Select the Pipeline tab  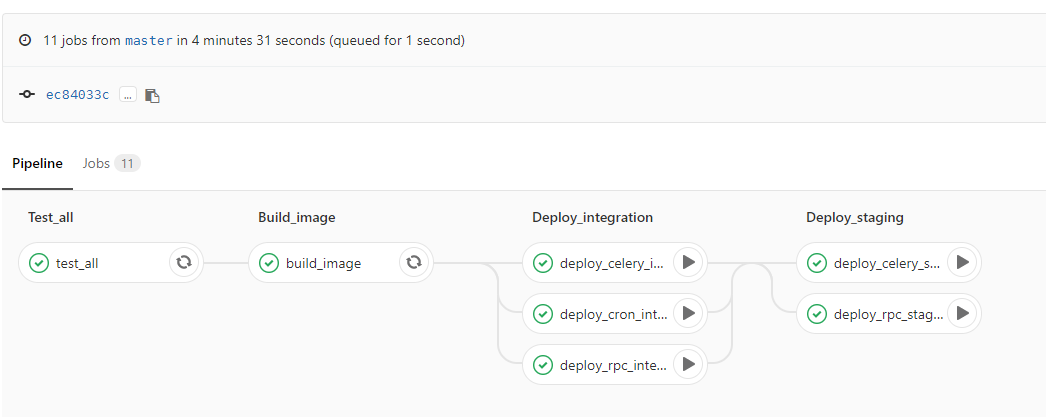point(37,163)
